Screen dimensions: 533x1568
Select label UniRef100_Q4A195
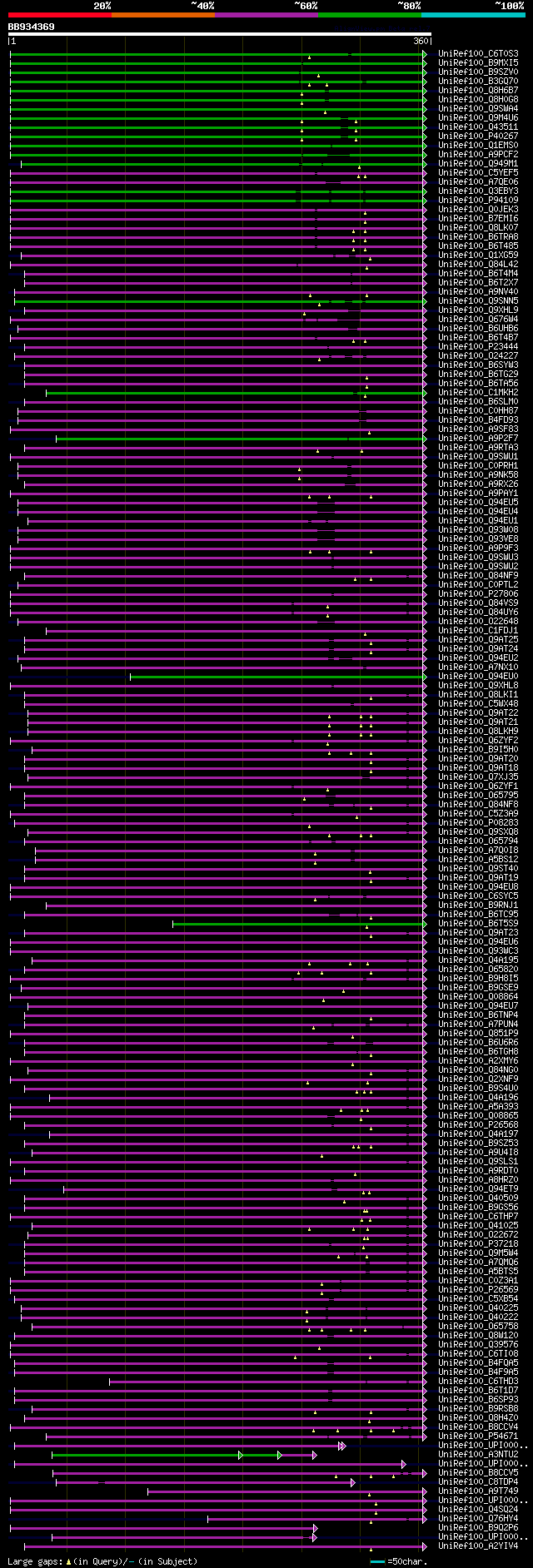pyautogui.click(x=478, y=960)
